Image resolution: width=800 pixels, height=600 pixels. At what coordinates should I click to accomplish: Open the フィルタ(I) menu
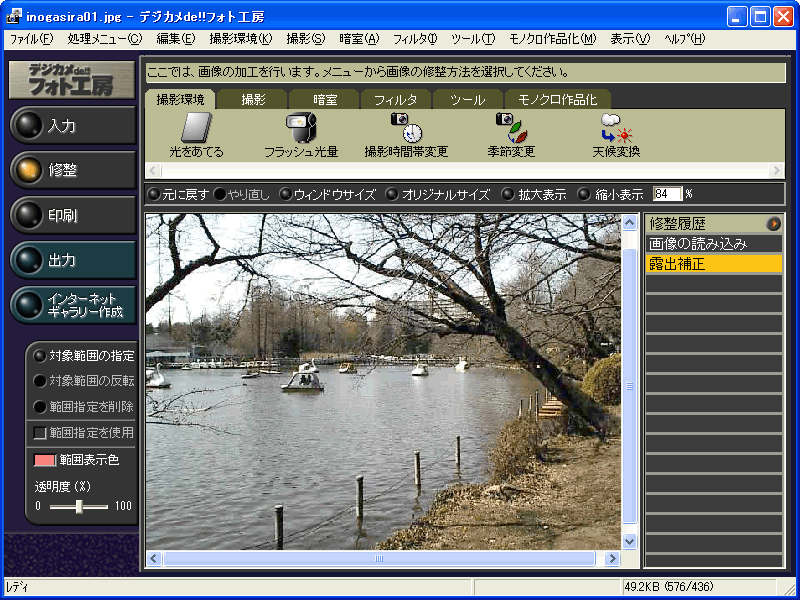pos(415,39)
